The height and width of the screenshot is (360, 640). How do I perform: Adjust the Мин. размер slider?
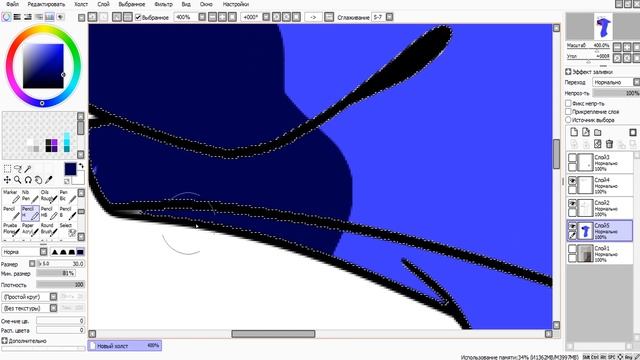tap(56, 273)
